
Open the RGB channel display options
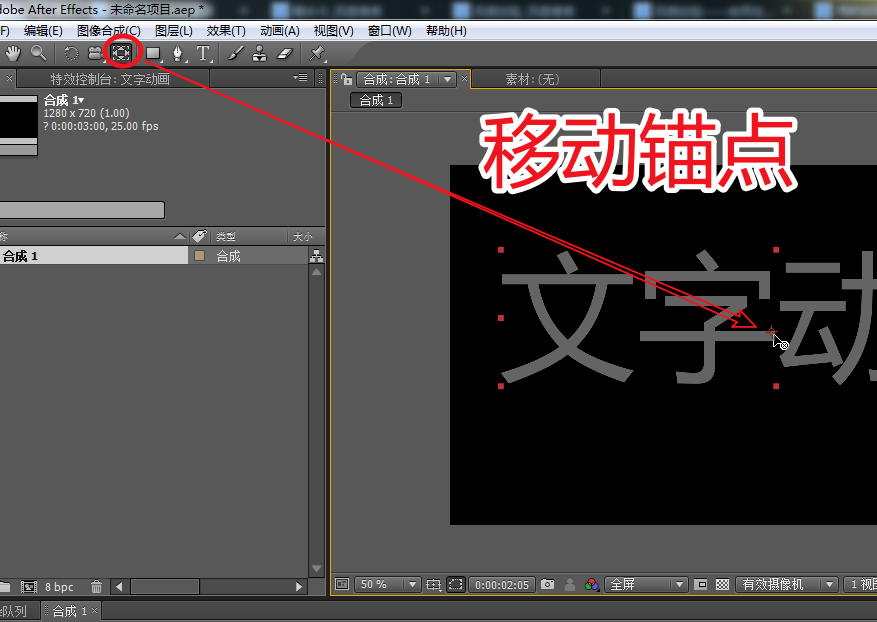[x=591, y=585]
